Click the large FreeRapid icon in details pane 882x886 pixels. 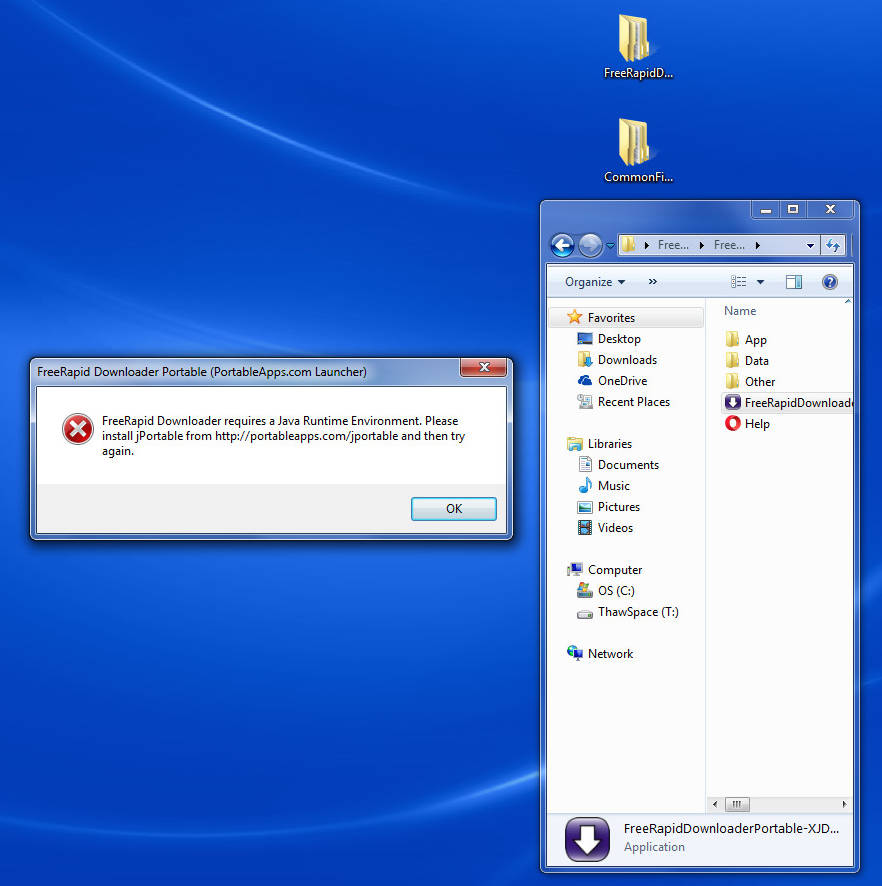coord(587,840)
